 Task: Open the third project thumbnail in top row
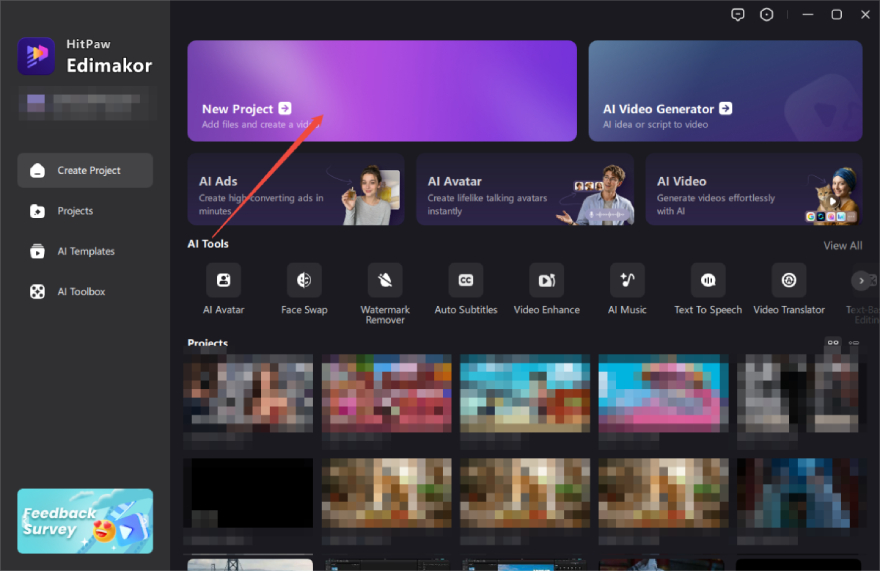525,394
